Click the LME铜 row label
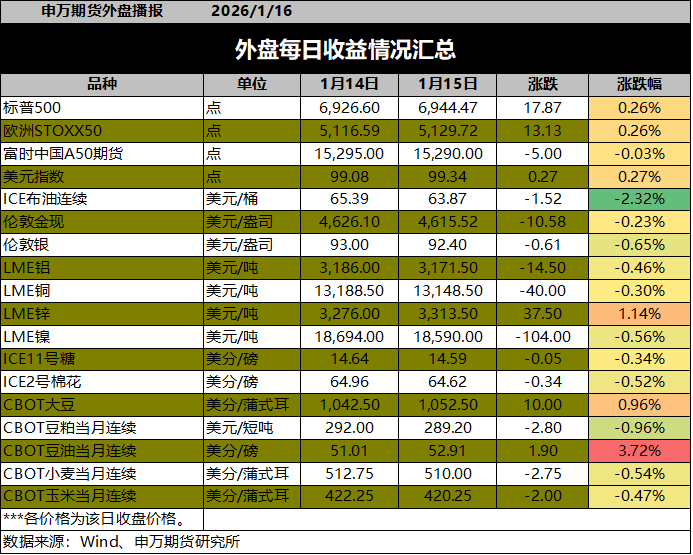This screenshot has width=693, height=555. pos(27,291)
